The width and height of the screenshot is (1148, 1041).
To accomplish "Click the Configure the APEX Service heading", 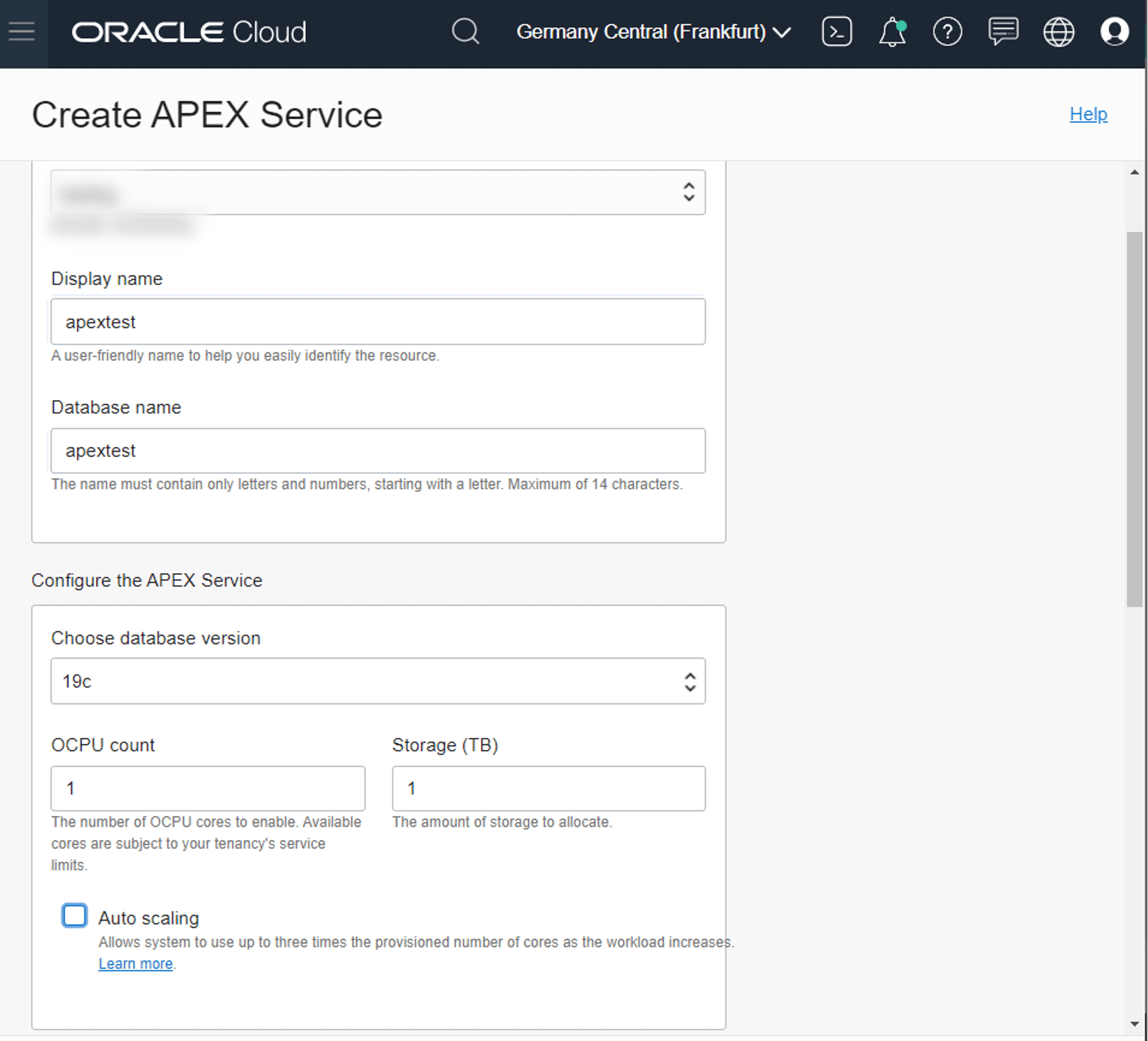I will (x=147, y=580).
